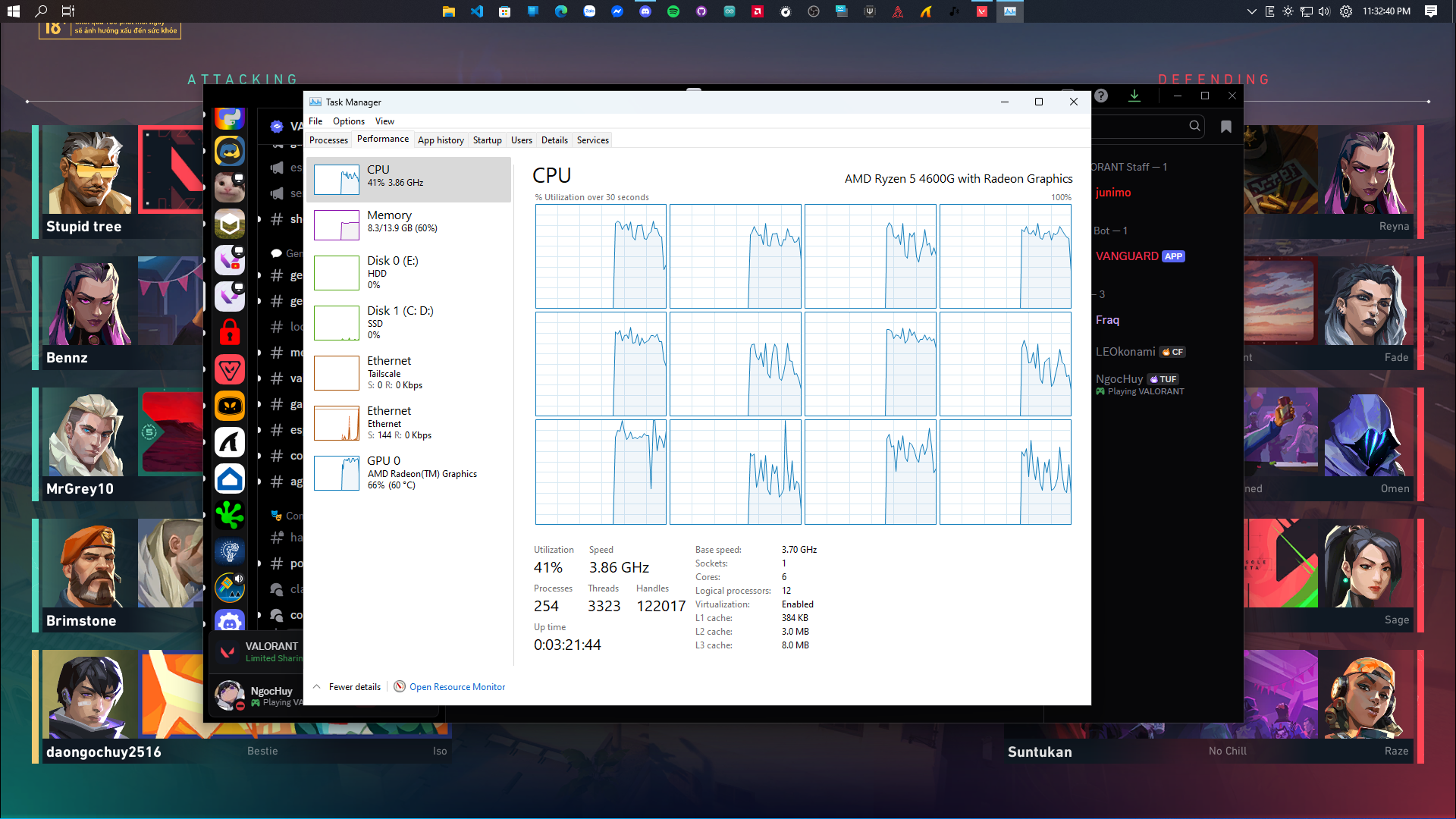Switch to the Details tab
The width and height of the screenshot is (1456, 819).
click(554, 140)
